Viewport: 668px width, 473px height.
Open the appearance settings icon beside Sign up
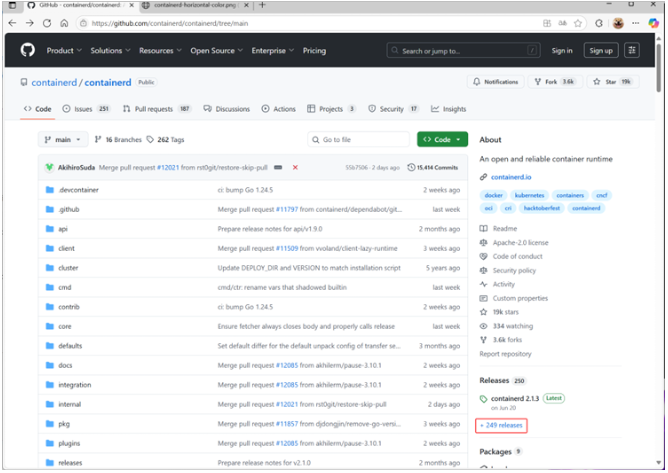632,50
